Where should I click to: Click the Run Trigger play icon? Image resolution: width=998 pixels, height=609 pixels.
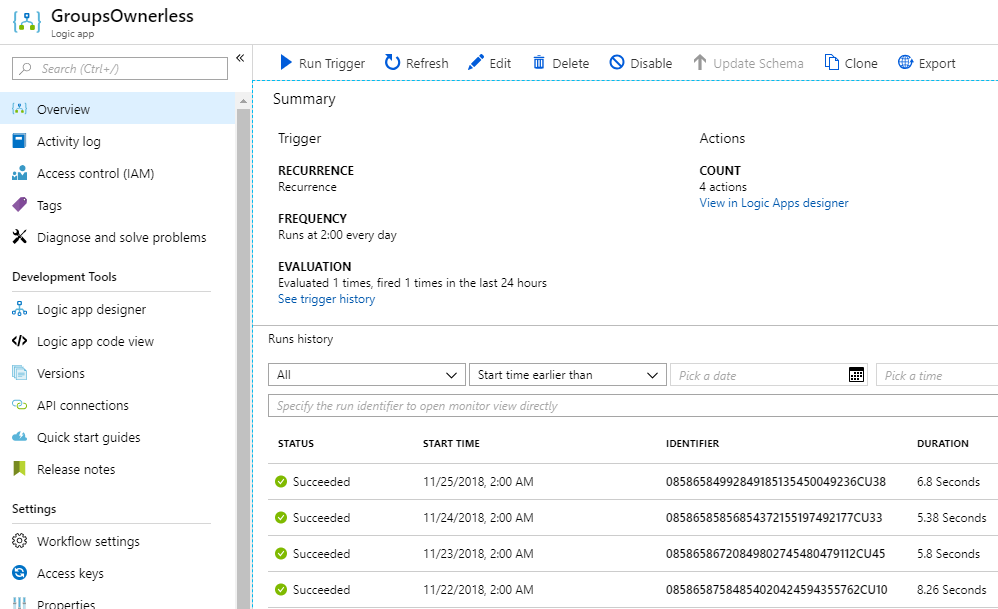pos(285,63)
